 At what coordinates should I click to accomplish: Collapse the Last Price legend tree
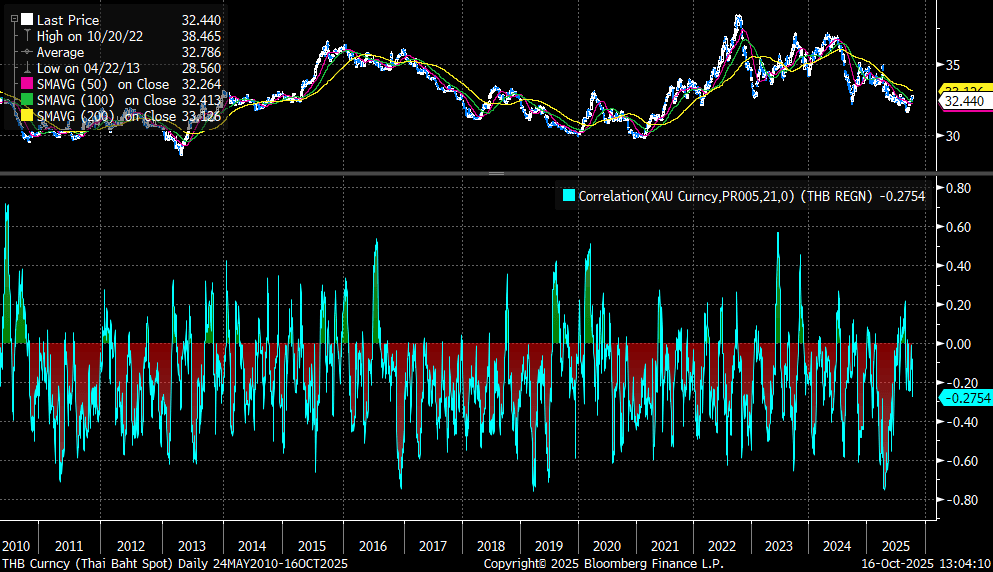point(14,20)
